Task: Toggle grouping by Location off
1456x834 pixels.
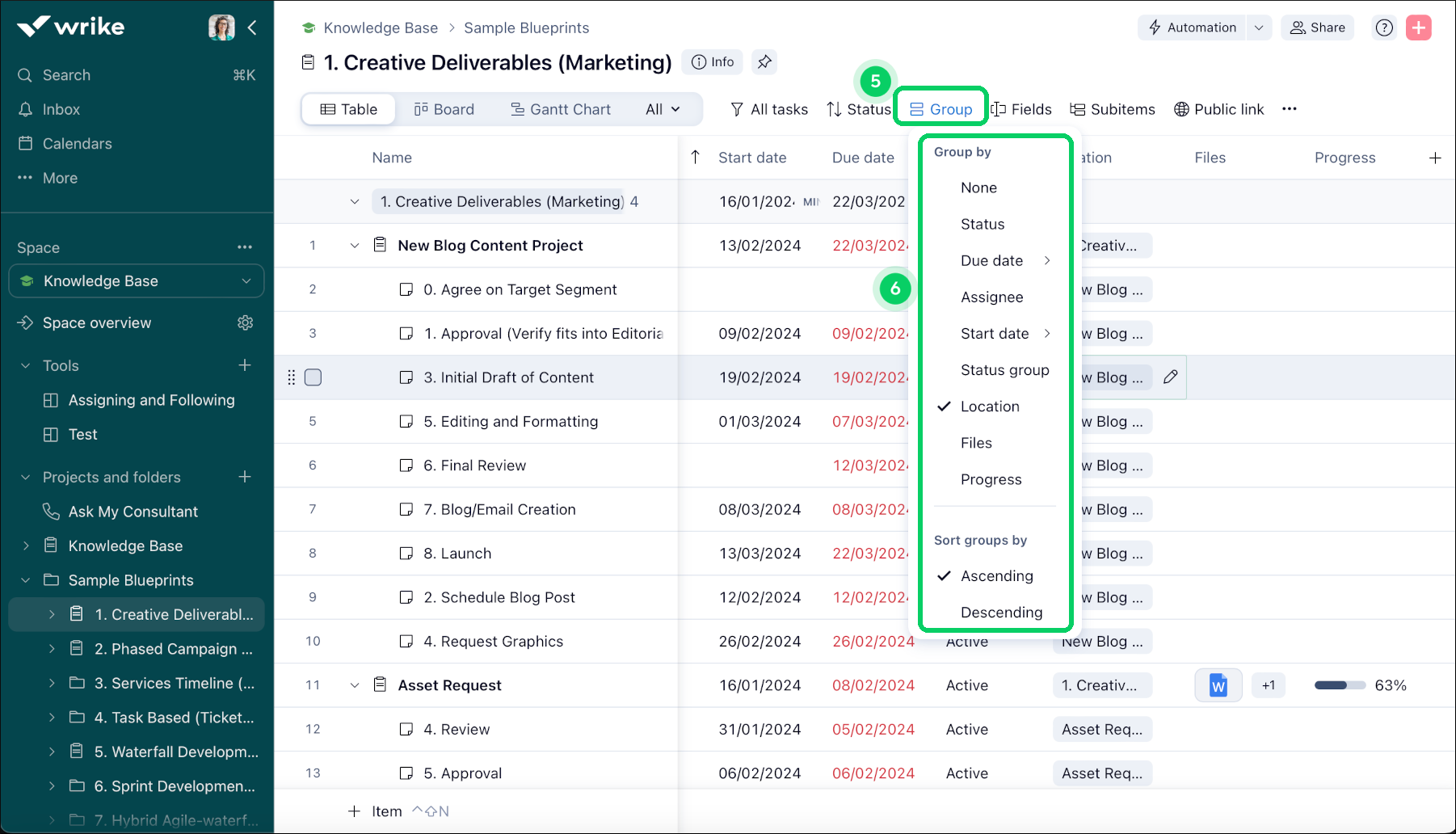Action: point(990,406)
